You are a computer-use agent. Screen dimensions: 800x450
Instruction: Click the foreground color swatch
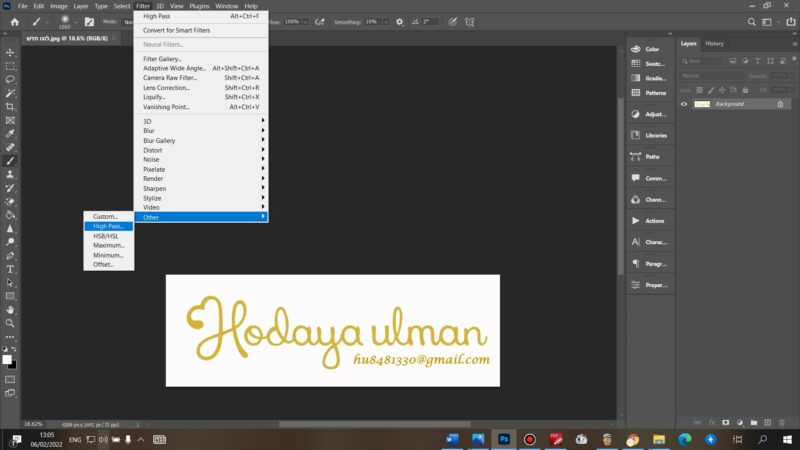coord(7,359)
